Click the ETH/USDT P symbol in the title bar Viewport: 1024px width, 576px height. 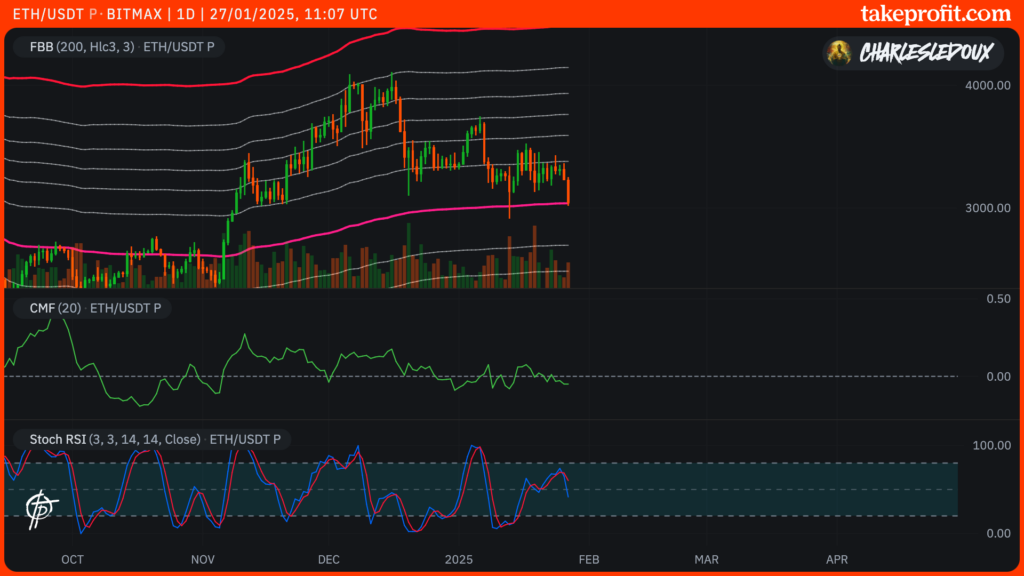[x=53, y=14]
